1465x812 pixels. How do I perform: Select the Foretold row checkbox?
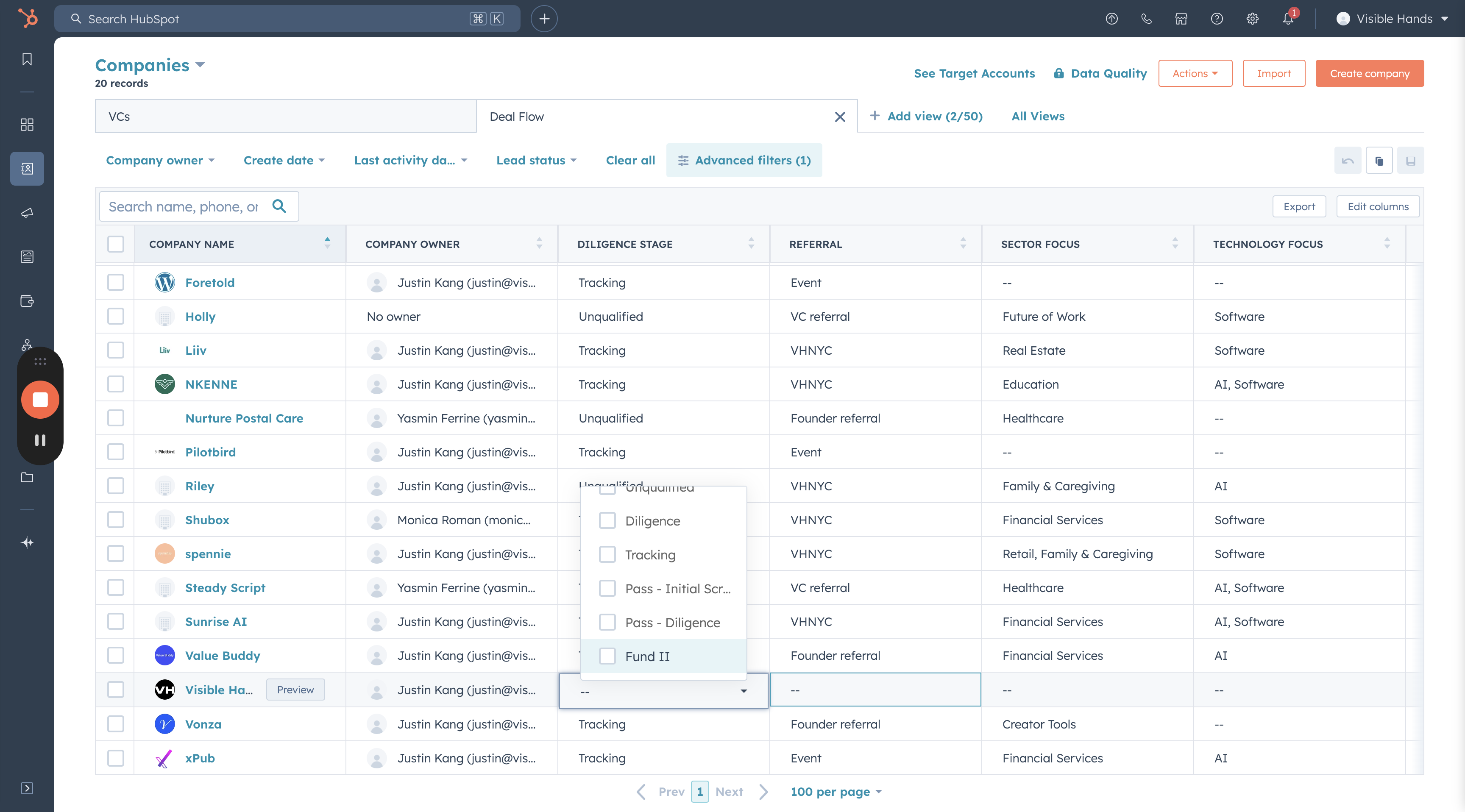pyautogui.click(x=115, y=282)
